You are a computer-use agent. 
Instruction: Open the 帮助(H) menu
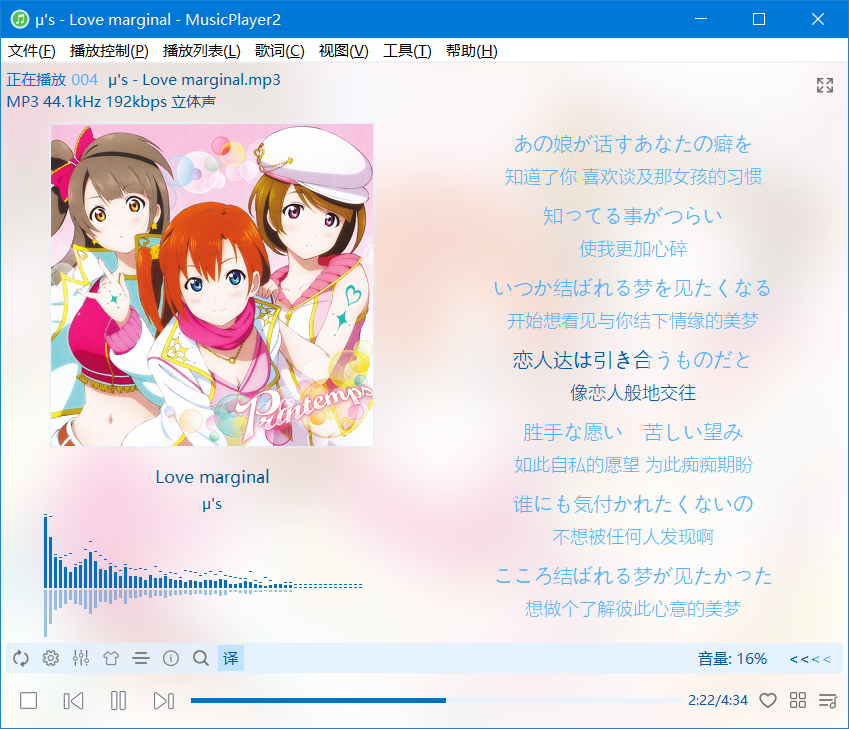point(472,51)
